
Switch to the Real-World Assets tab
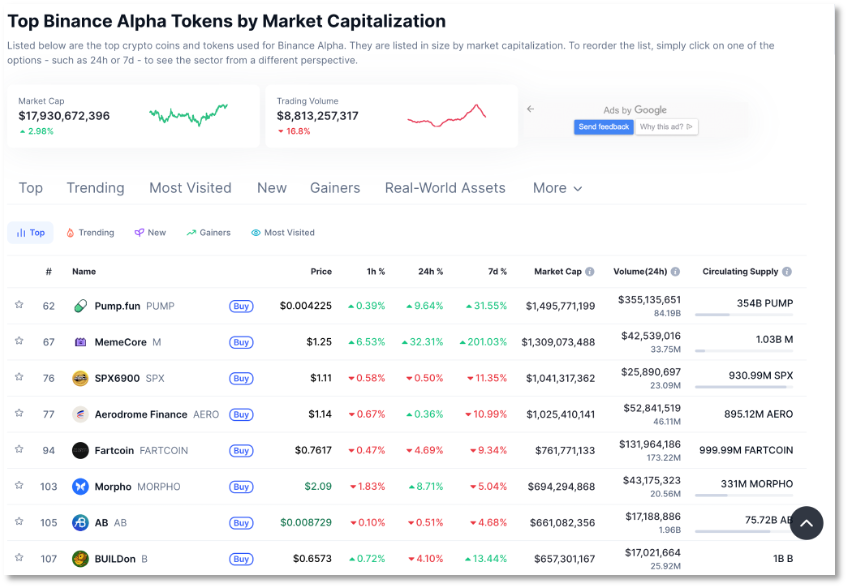444,188
